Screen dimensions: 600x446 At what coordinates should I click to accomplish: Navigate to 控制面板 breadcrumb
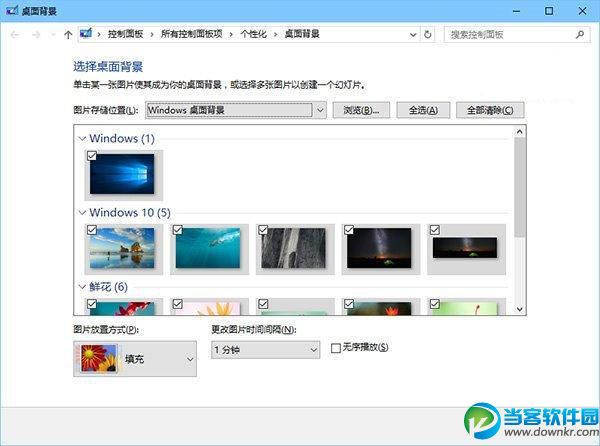pyautogui.click(x=126, y=34)
